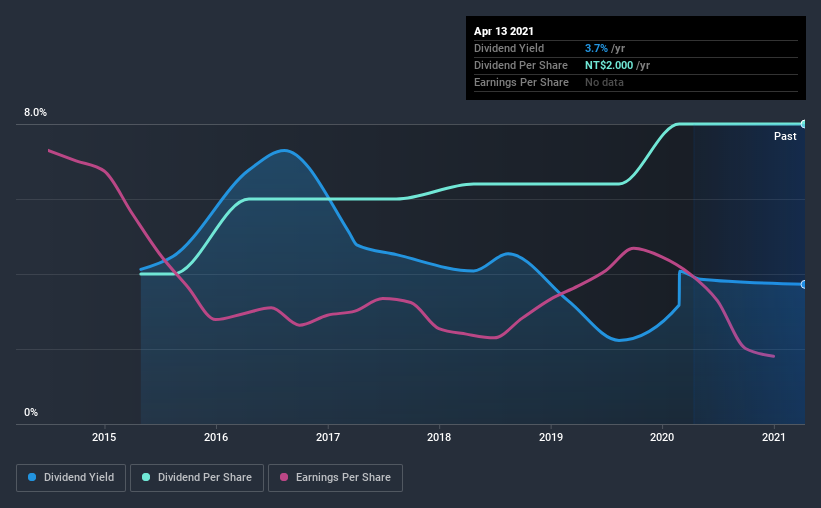This screenshot has width=821, height=508.
Task: Select the Dividend Per Share endpoint marker
Action: pos(804,124)
